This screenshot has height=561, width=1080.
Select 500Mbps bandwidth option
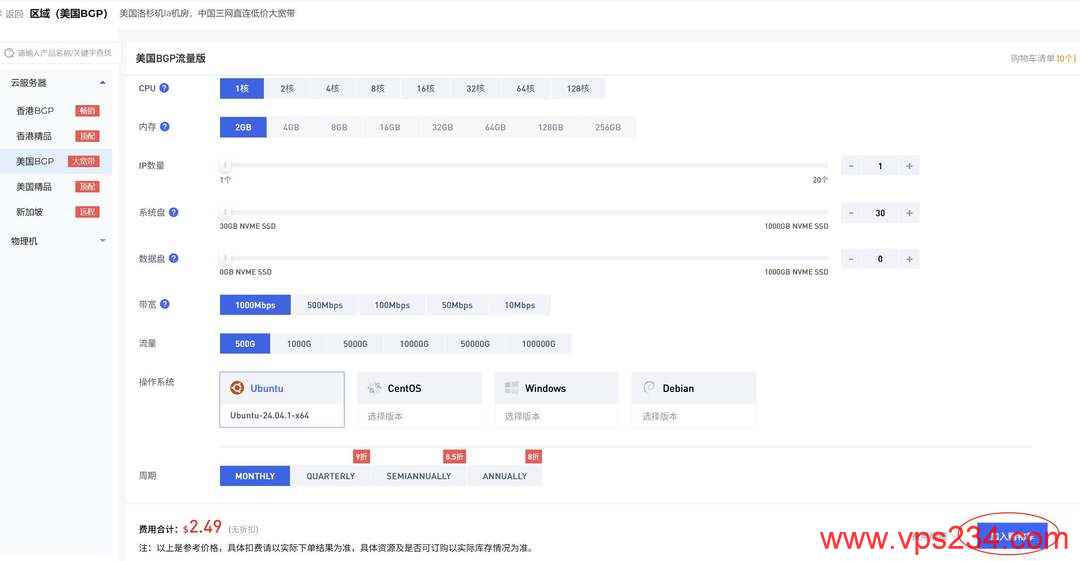(324, 305)
